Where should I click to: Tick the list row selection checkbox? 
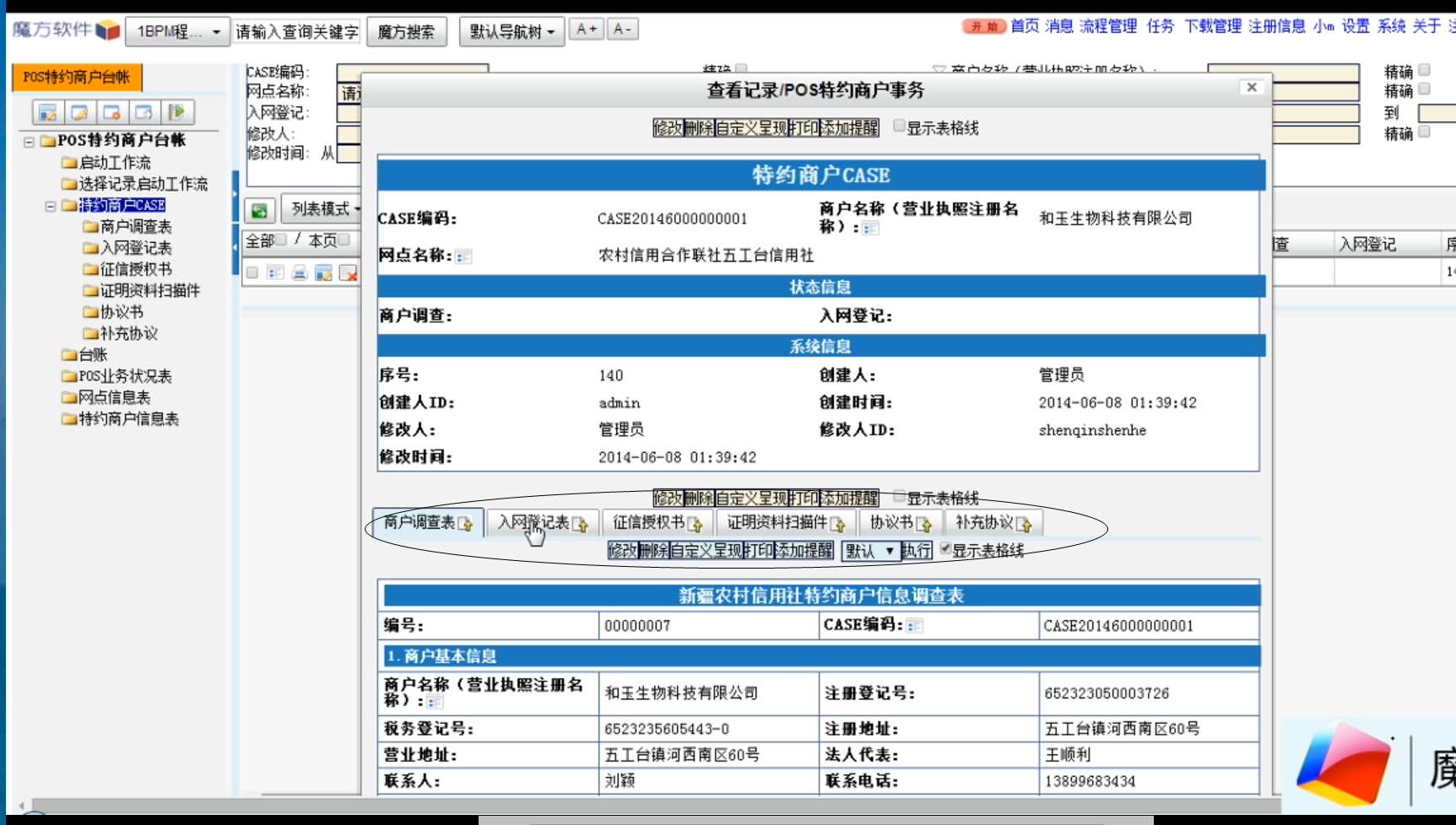pyautogui.click(x=252, y=272)
